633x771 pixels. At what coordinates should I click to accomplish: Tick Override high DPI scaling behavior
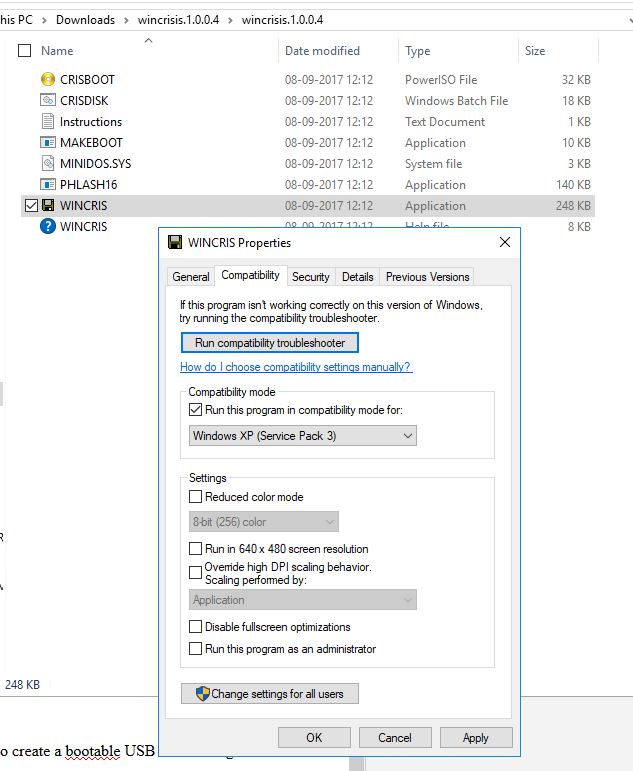click(195, 572)
